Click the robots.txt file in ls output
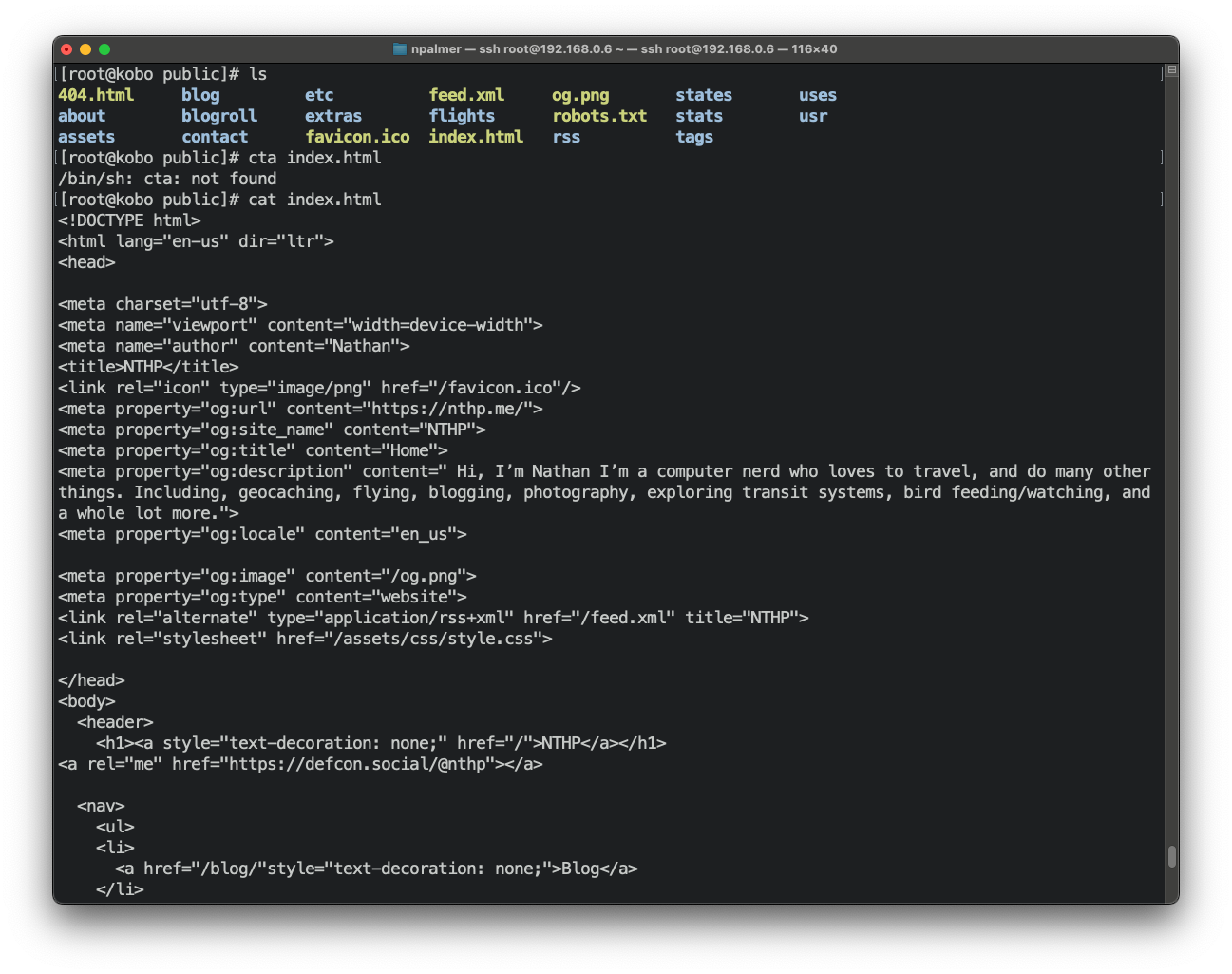 [599, 116]
